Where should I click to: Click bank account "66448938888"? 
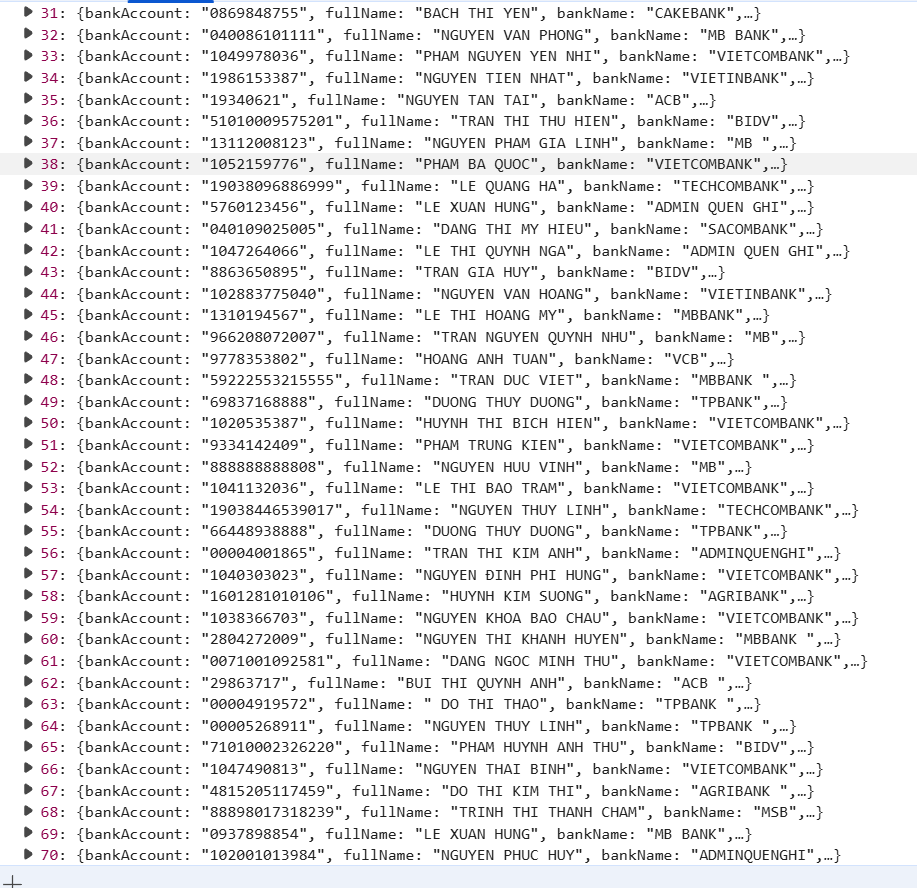(258, 532)
